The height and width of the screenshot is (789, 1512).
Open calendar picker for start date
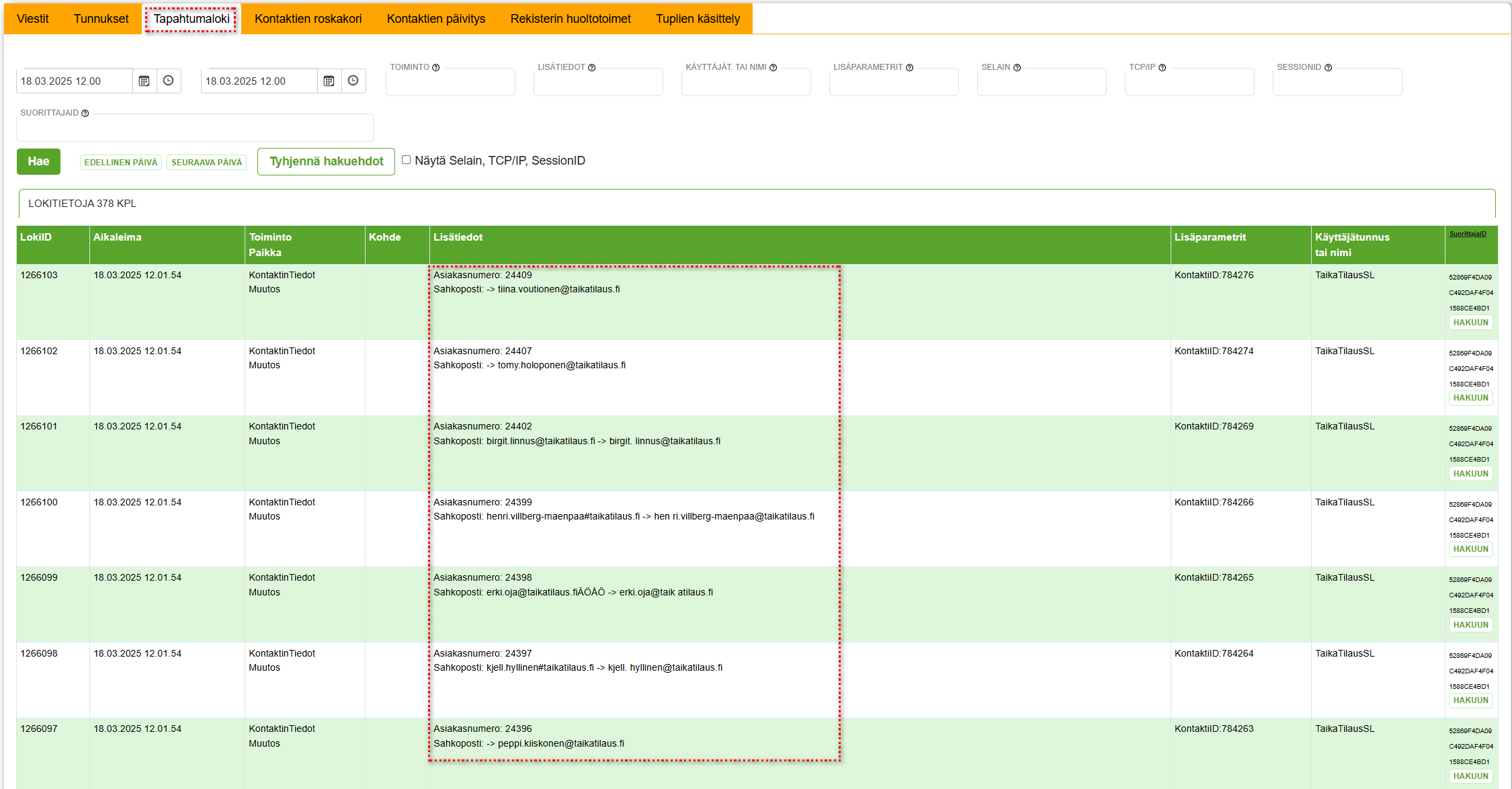144,81
